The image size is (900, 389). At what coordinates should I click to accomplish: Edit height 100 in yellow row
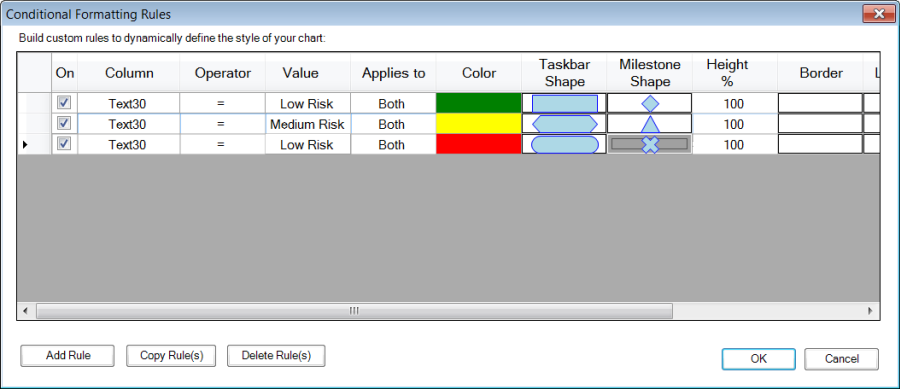click(735, 125)
